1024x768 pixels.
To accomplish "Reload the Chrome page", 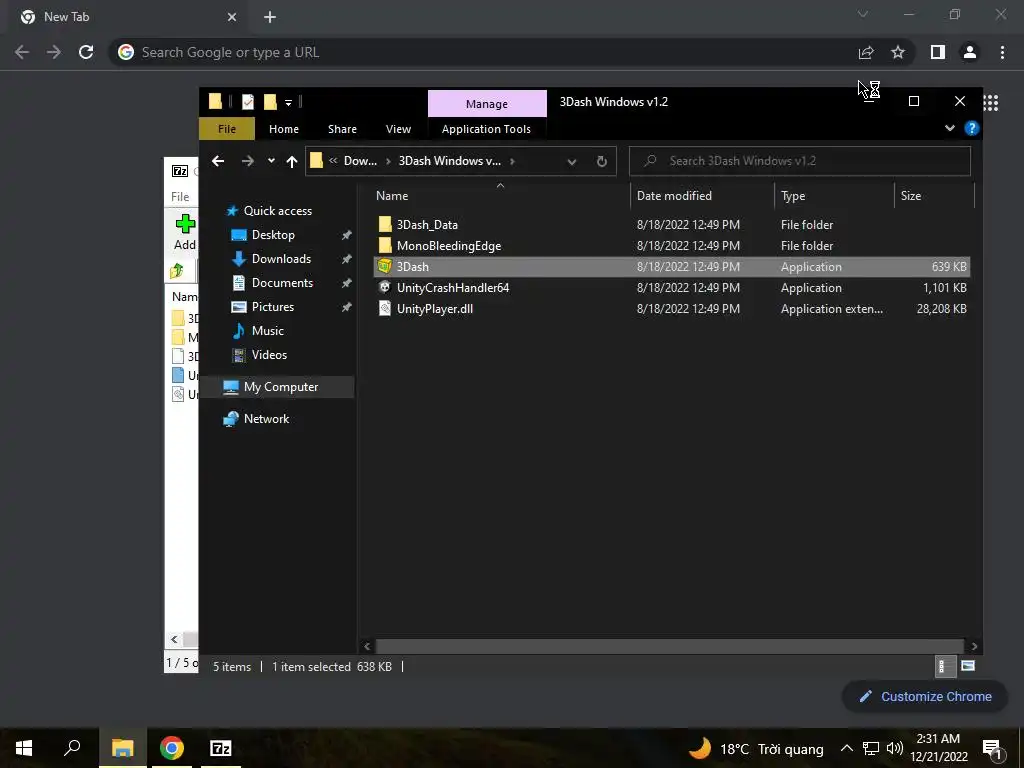I will [86, 52].
